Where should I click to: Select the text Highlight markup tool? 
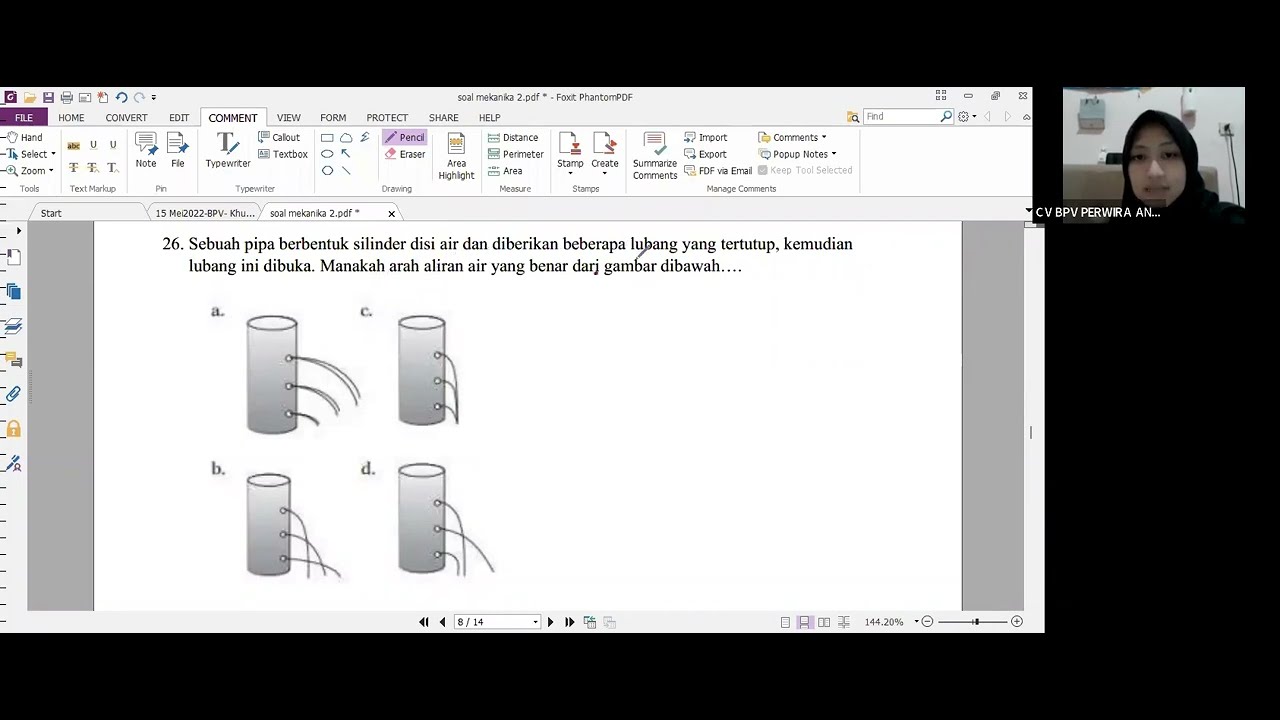pyautogui.click(x=73, y=145)
